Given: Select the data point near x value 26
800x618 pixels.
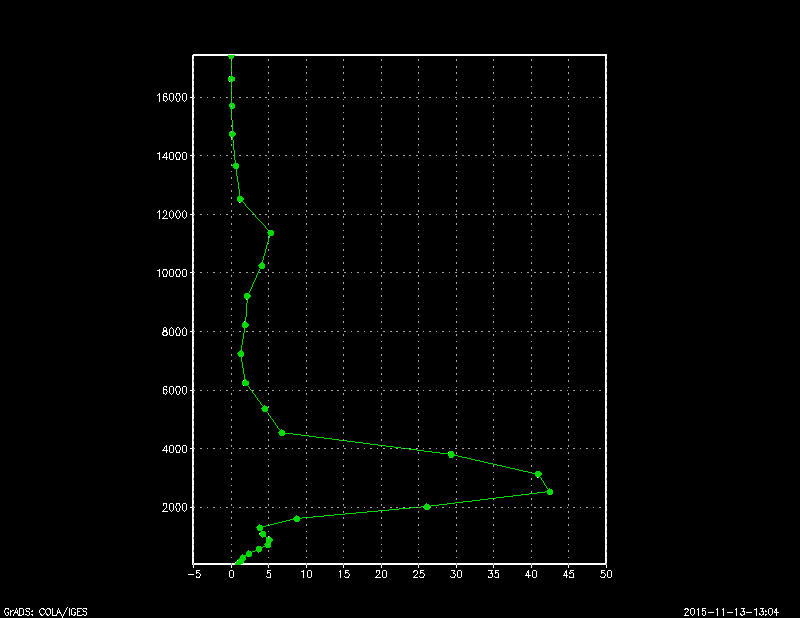Looking at the screenshot, I should tap(427, 507).
